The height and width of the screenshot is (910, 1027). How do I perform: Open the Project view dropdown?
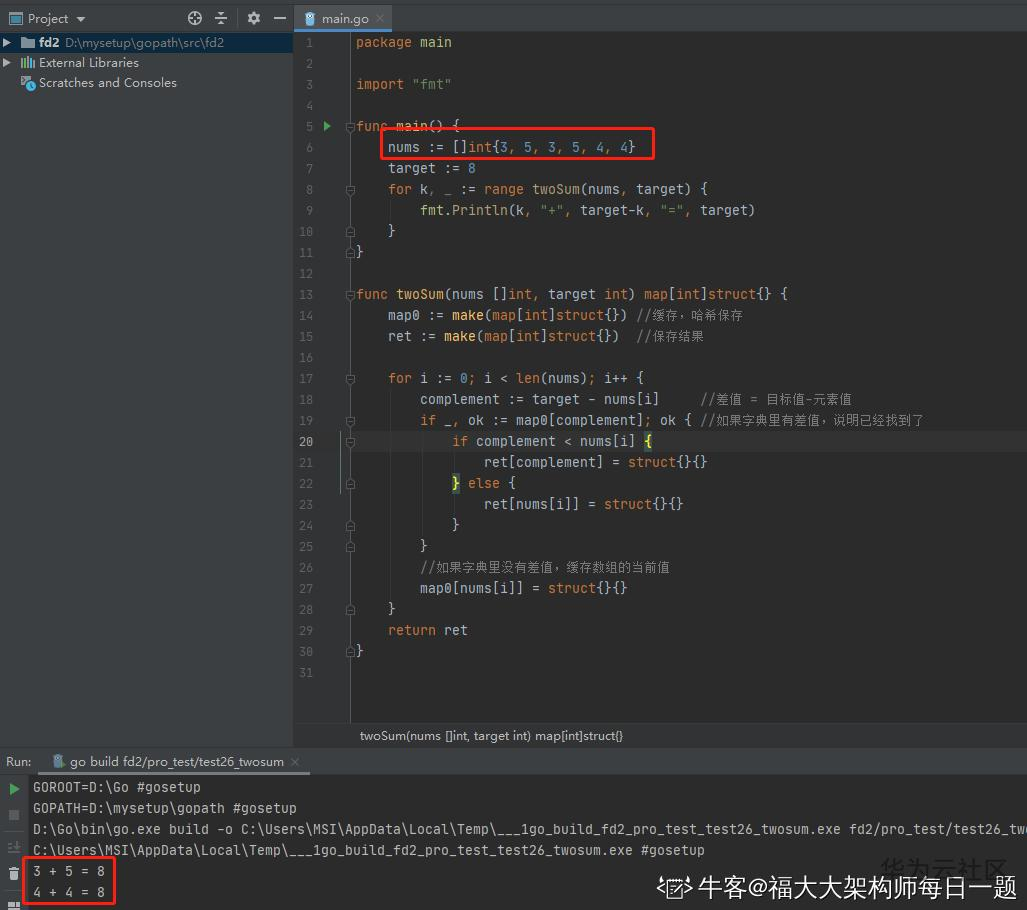81,19
